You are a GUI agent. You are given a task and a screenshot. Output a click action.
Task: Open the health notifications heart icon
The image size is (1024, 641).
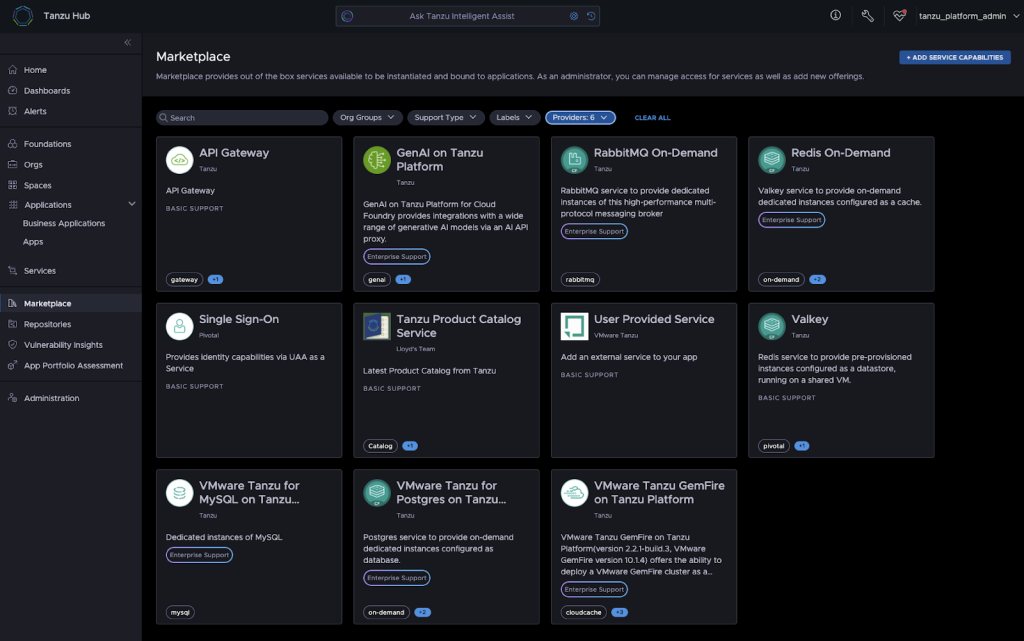coord(898,16)
